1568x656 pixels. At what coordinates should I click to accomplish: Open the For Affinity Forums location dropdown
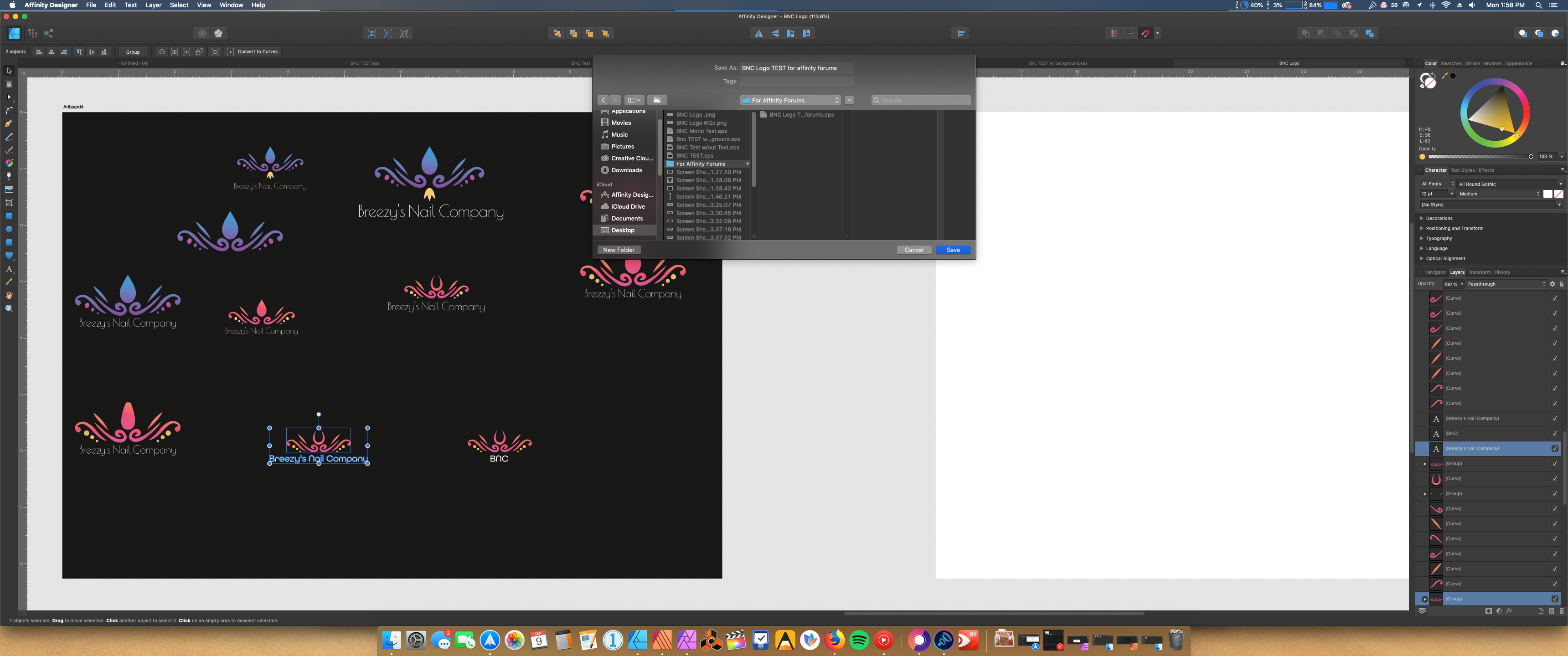pos(790,100)
